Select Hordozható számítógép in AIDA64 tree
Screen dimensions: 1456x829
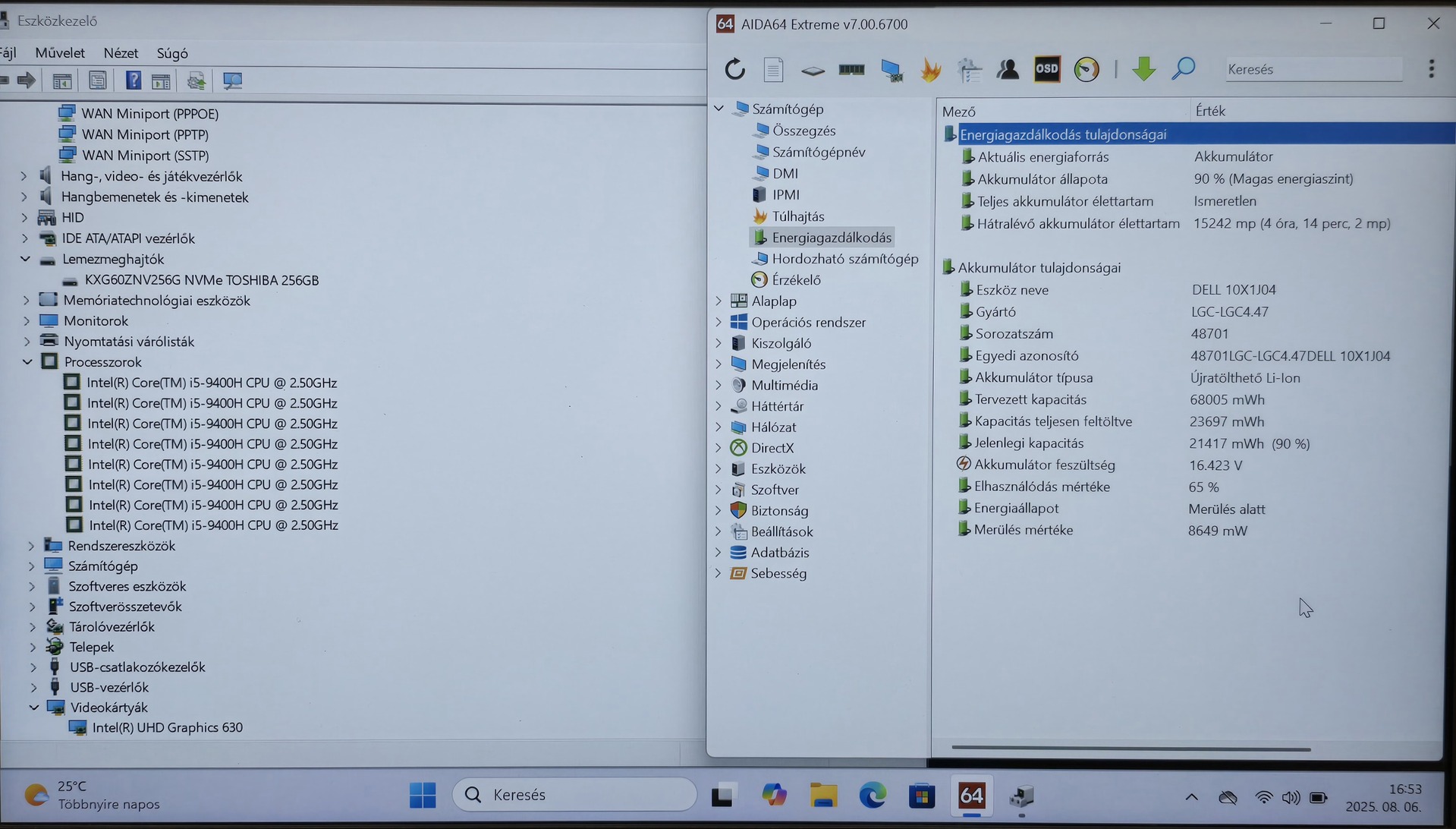click(844, 259)
